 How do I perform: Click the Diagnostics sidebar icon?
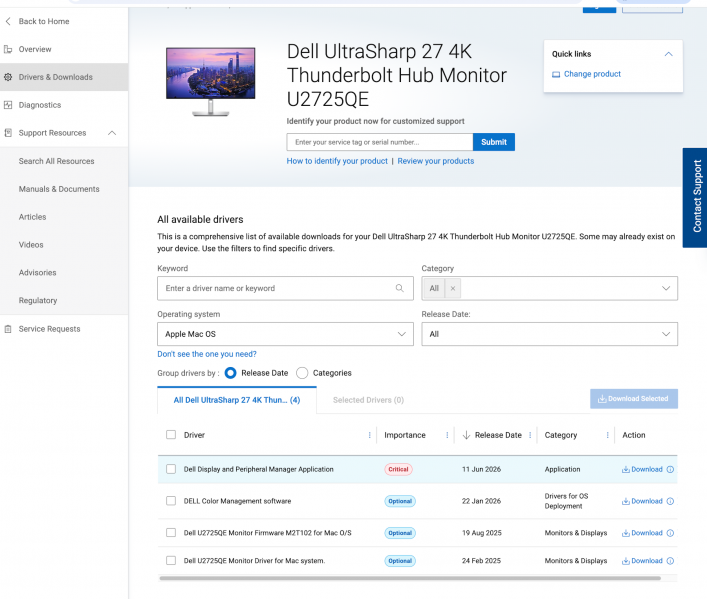pyautogui.click(x=8, y=105)
